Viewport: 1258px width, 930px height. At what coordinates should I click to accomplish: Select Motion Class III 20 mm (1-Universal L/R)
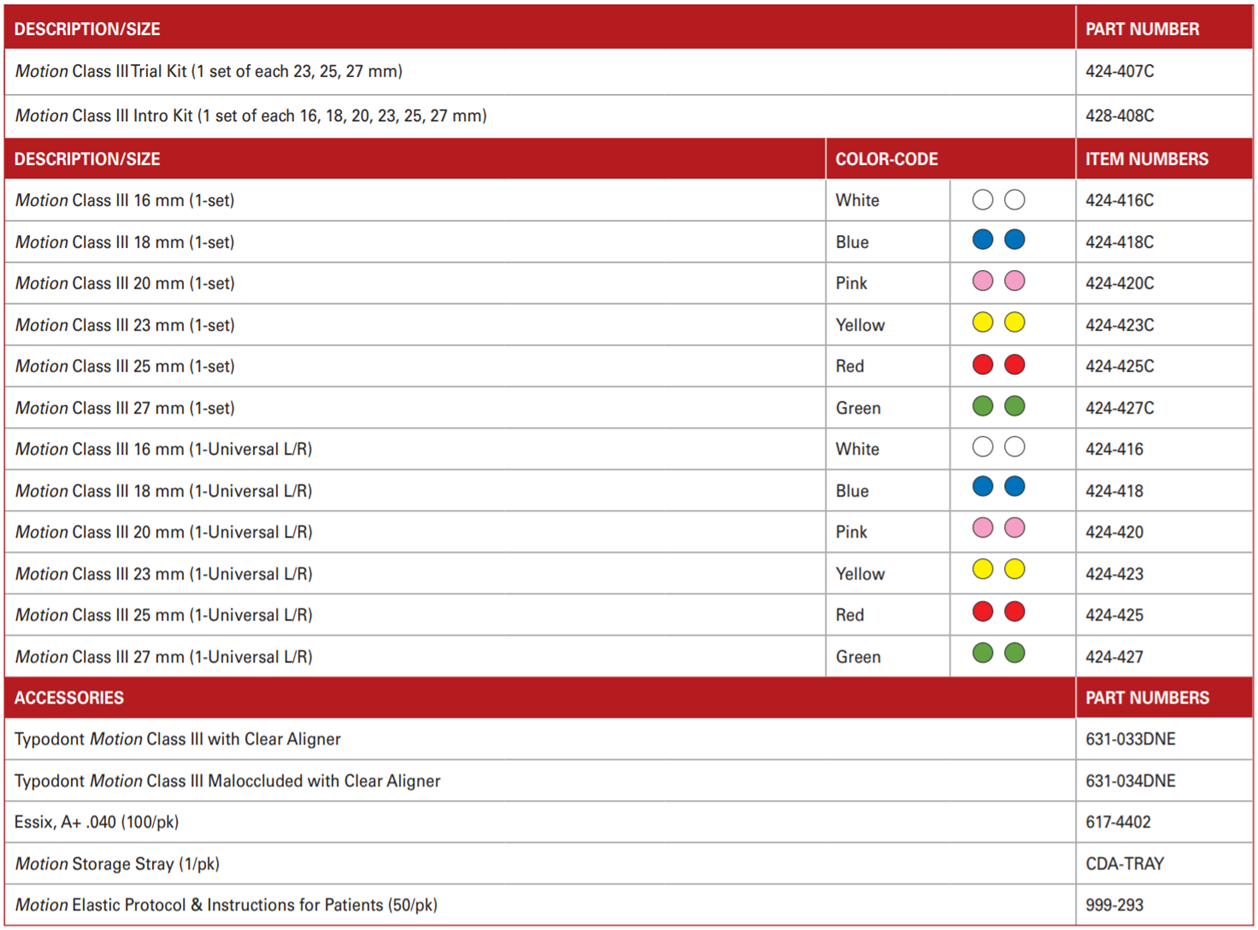[164, 532]
